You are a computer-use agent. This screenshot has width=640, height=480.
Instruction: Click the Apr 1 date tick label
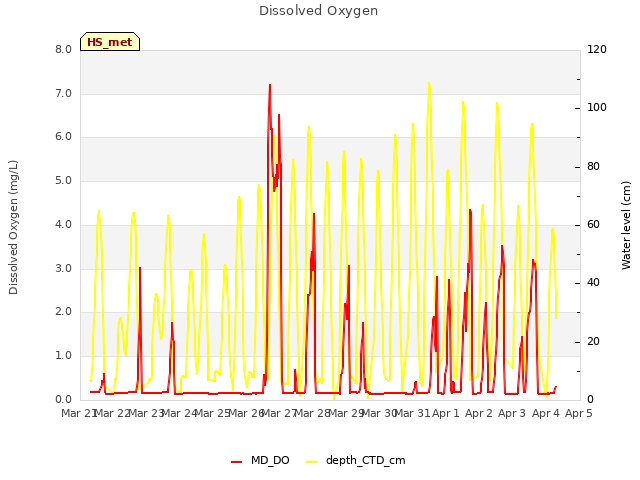click(446, 413)
